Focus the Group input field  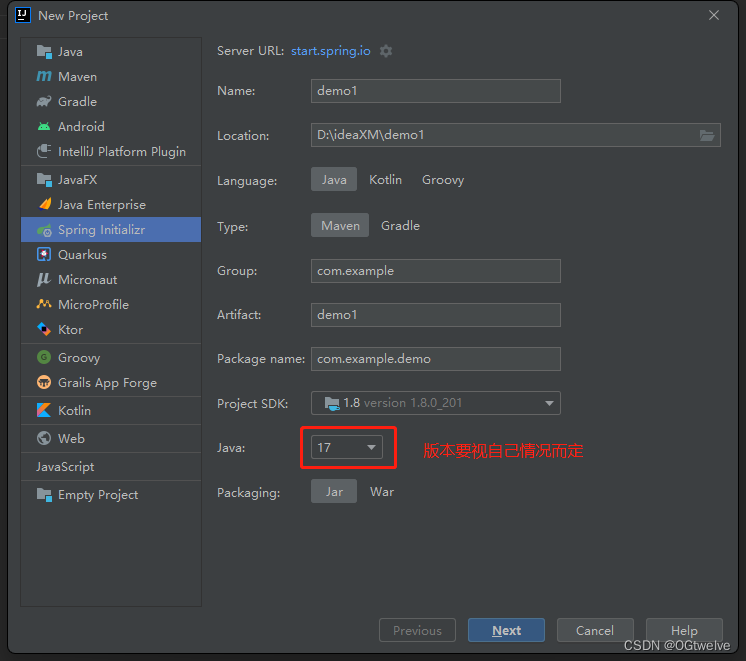(x=435, y=271)
